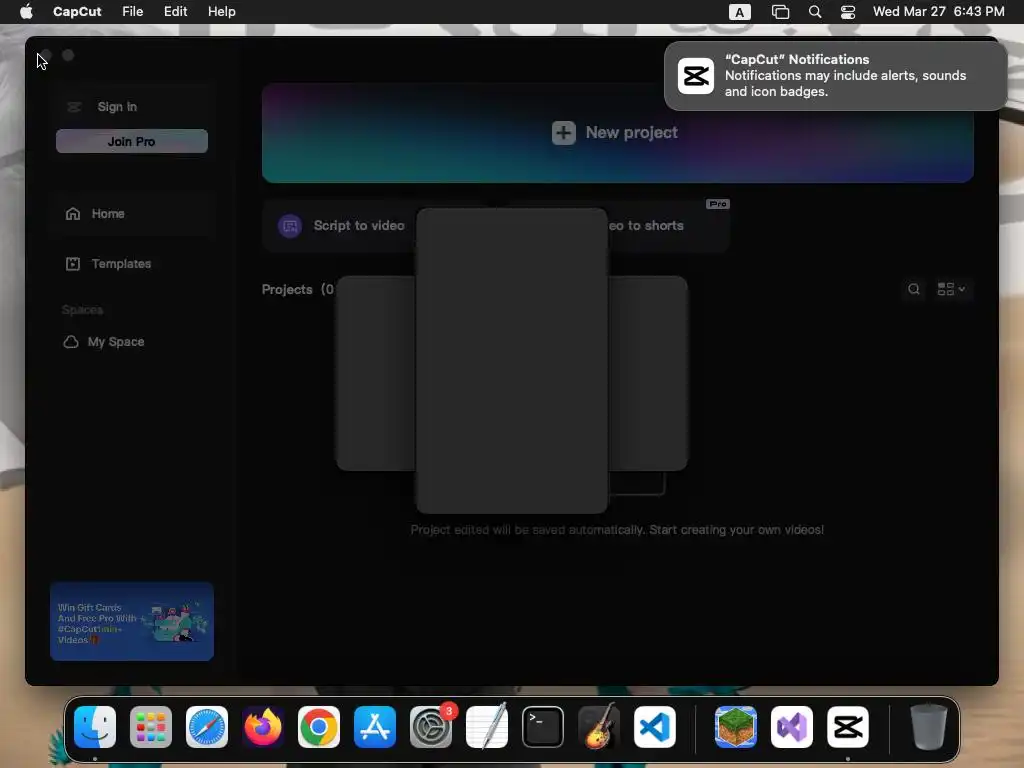
Task: Click the Sign in avatar icon
Action: click(74, 106)
